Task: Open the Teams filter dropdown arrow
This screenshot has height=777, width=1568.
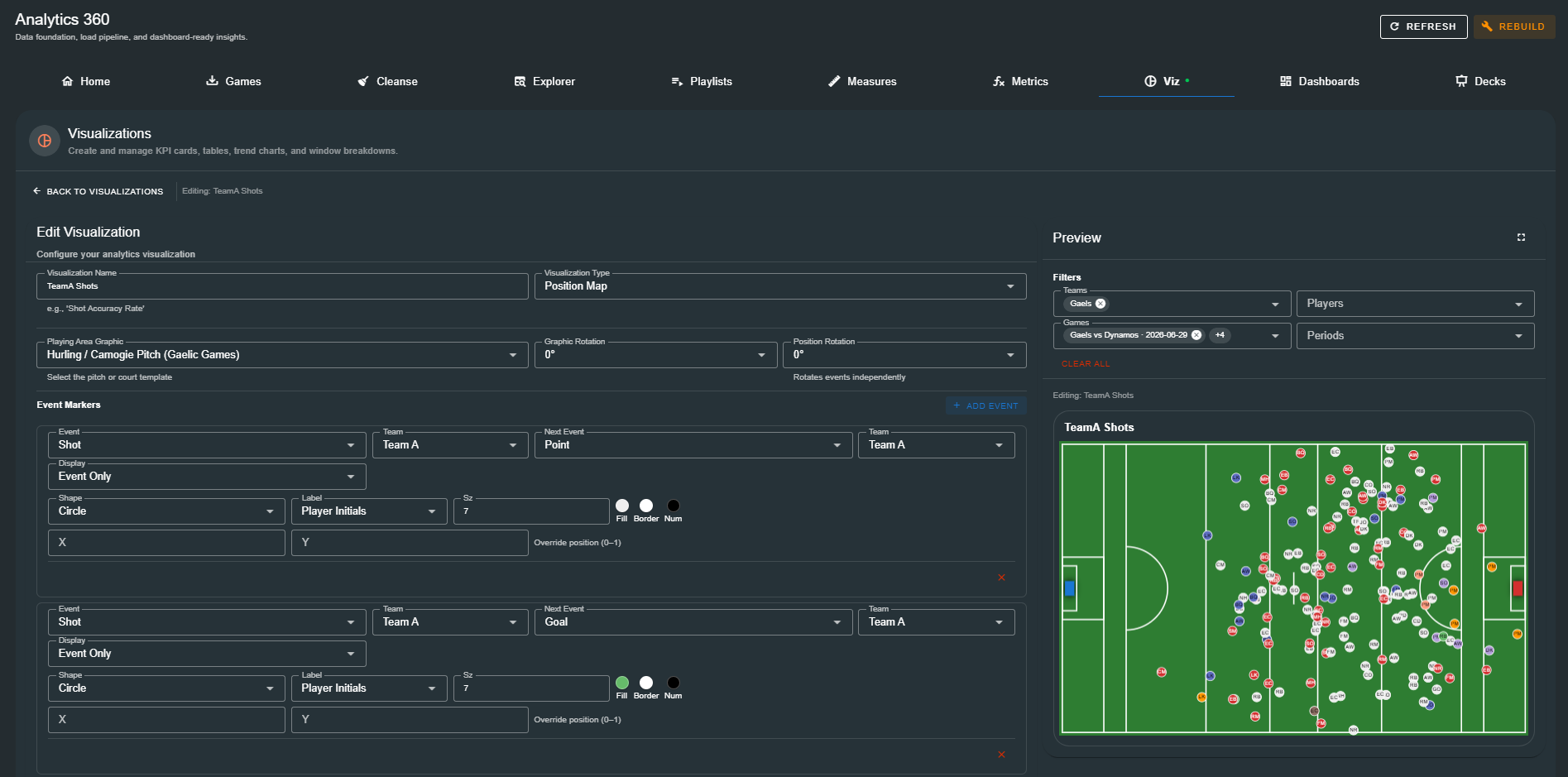Action: pyautogui.click(x=1275, y=305)
